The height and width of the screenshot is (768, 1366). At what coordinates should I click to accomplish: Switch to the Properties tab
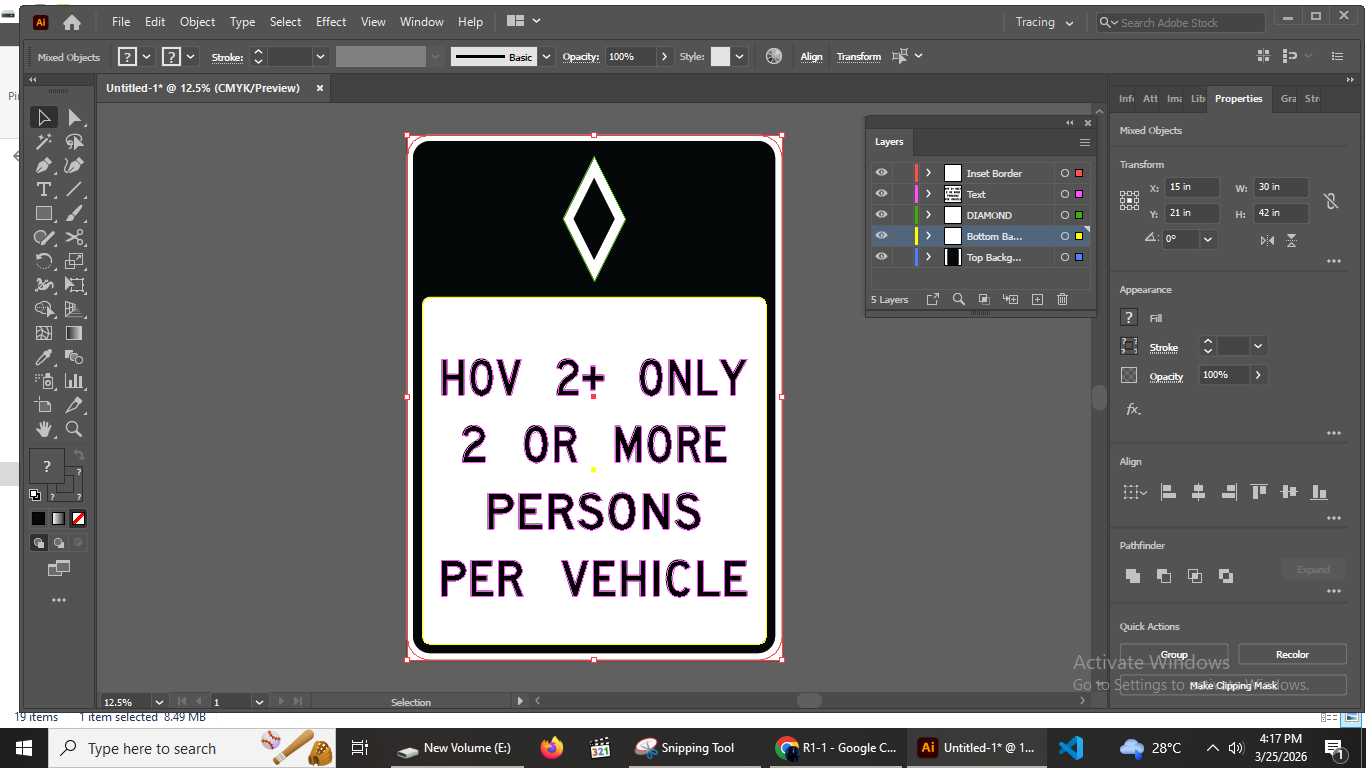coord(1238,98)
